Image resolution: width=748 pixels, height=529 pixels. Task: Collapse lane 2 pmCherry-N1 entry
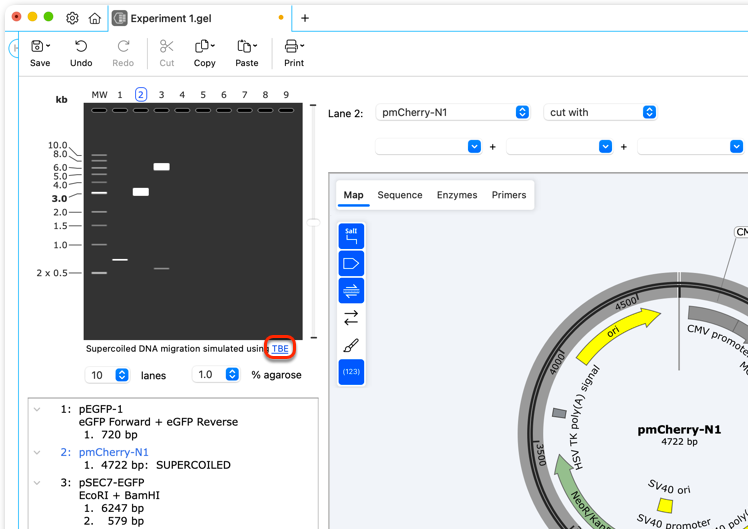[x=37, y=452]
